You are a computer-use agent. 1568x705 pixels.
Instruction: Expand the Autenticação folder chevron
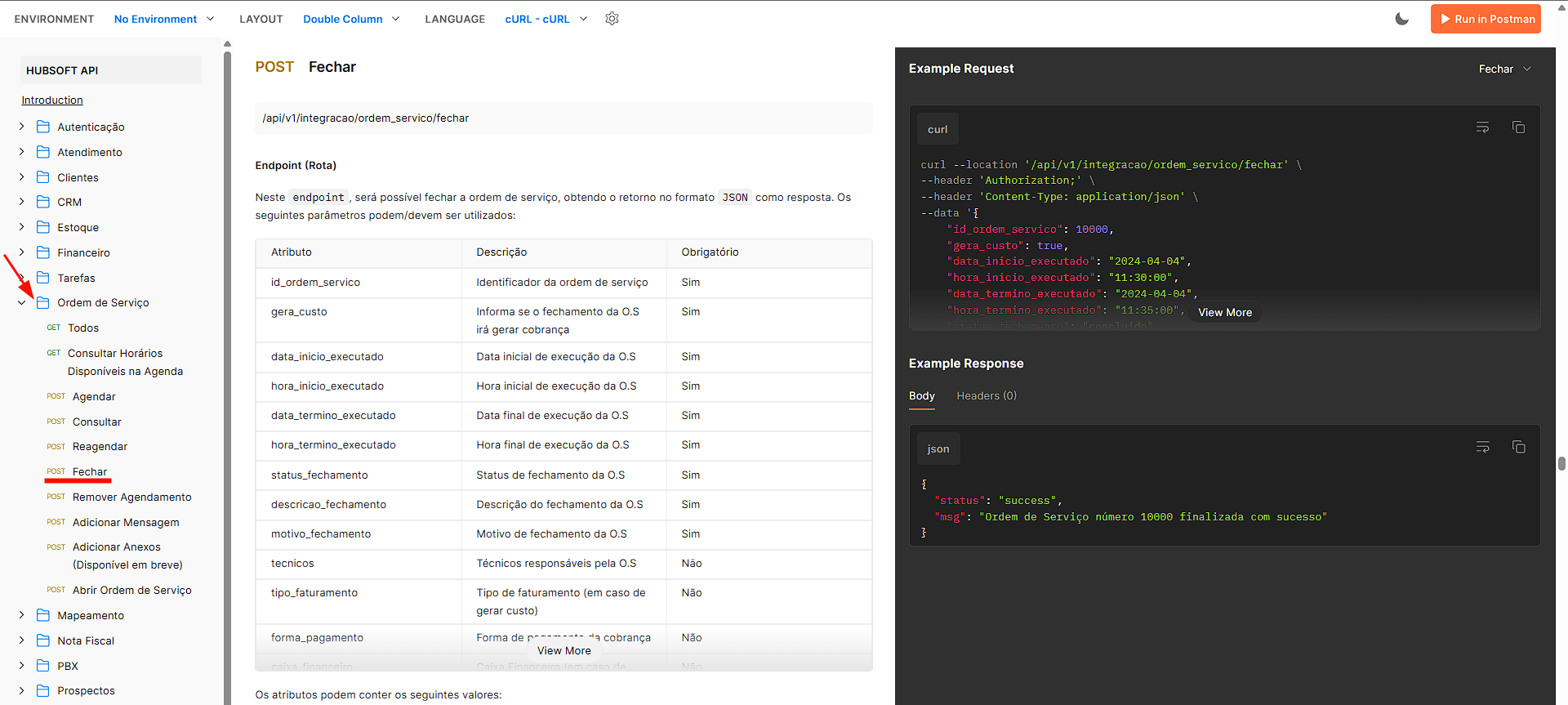point(21,127)
